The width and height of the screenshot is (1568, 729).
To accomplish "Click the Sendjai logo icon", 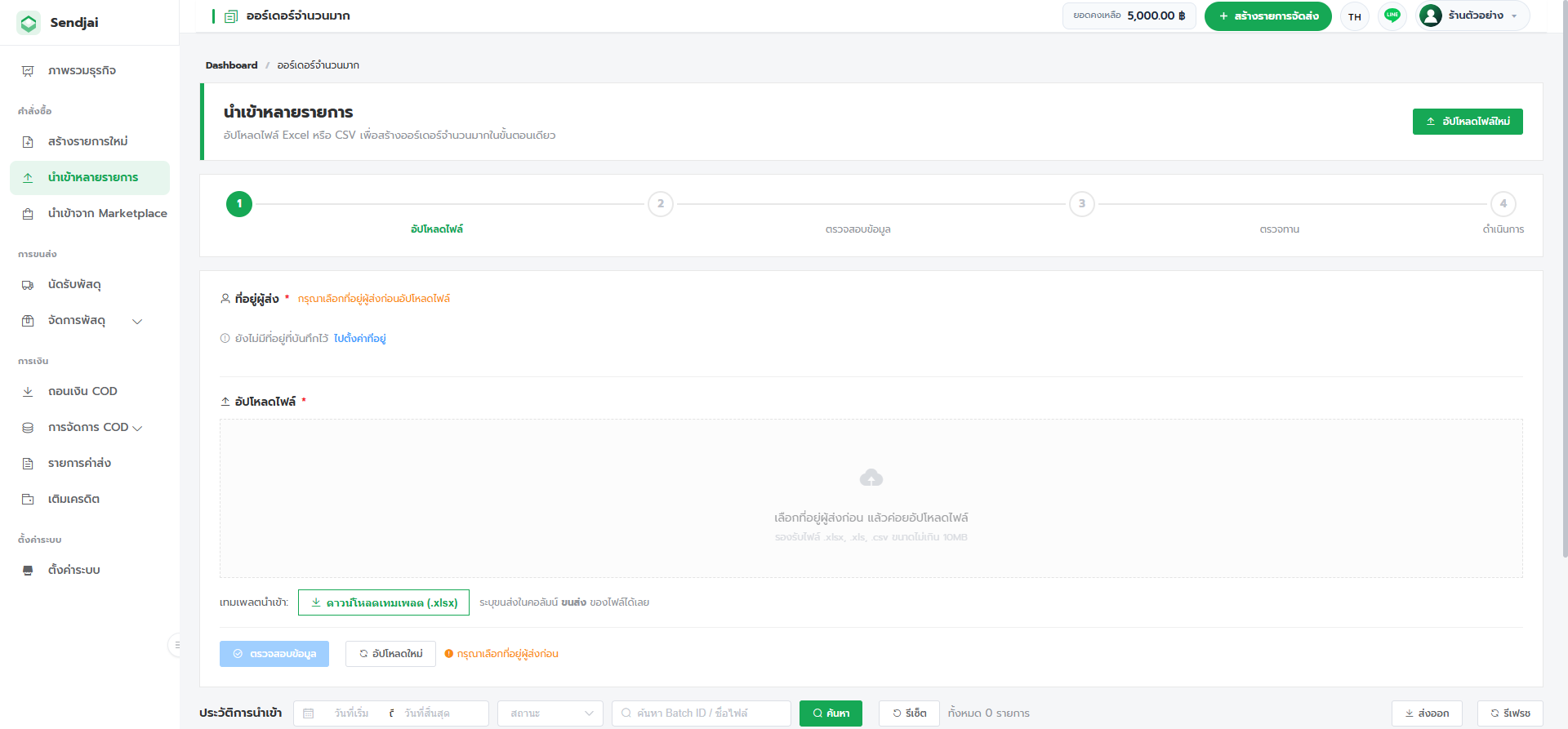I will [x=29, y=23].
